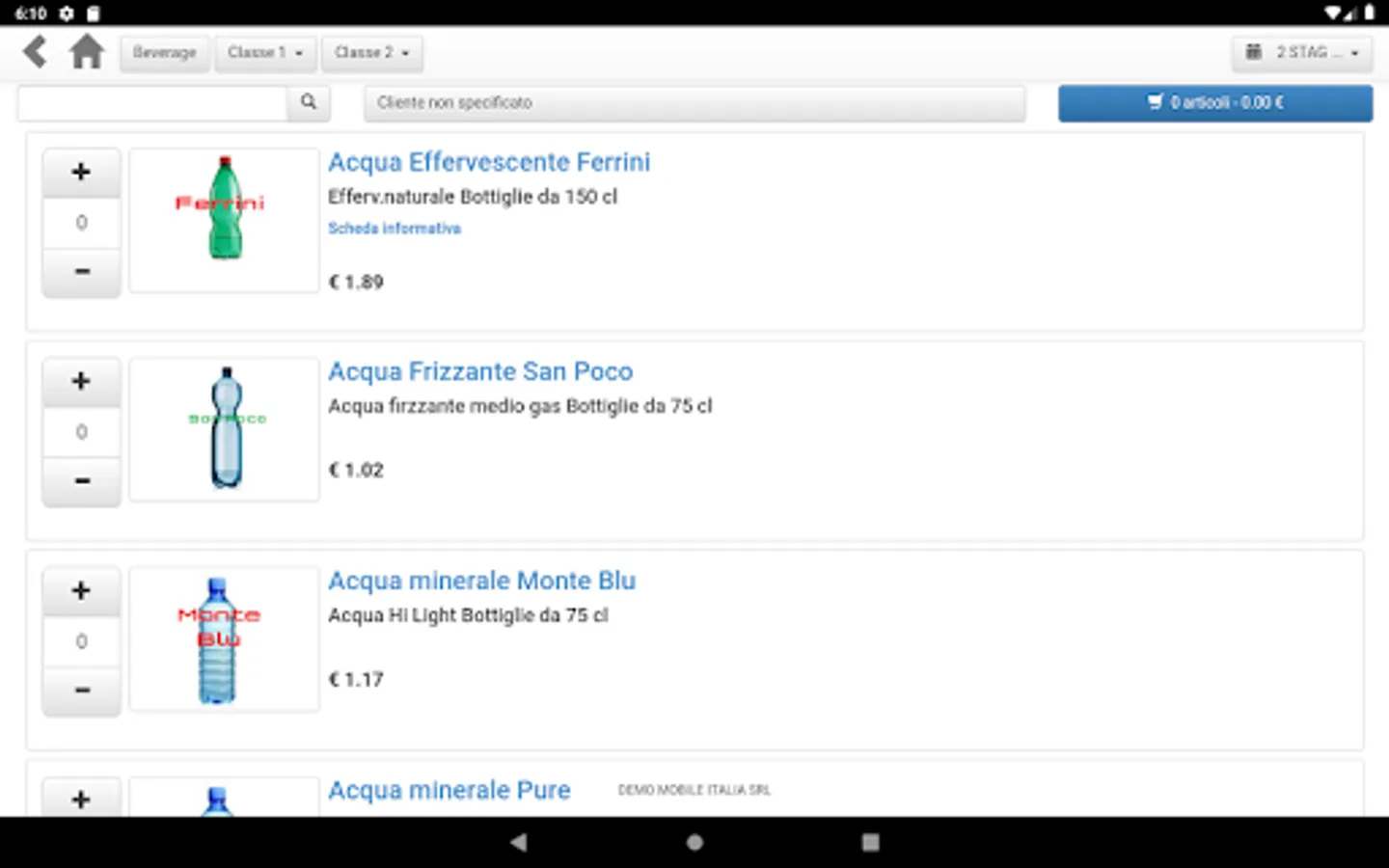Open the cart 0 articoli button
Screen dimensions: 1389x868
point(1215,103)
